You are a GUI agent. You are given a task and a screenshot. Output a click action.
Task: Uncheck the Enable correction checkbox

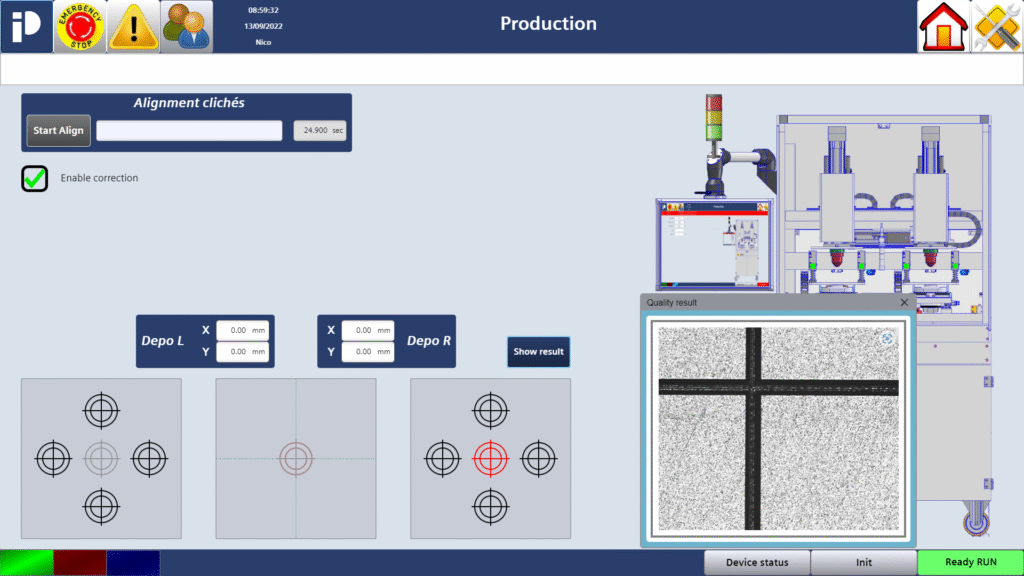[x=33, y=178]
